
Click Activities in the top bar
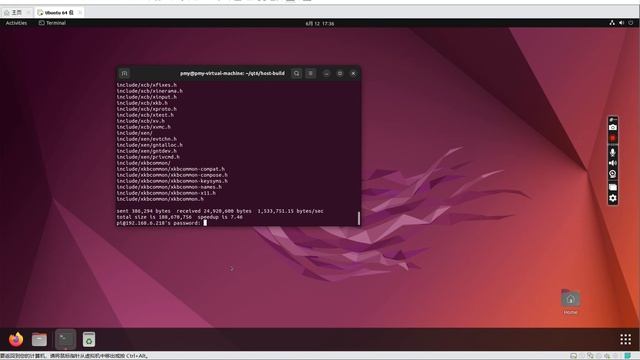pos(16,23)
